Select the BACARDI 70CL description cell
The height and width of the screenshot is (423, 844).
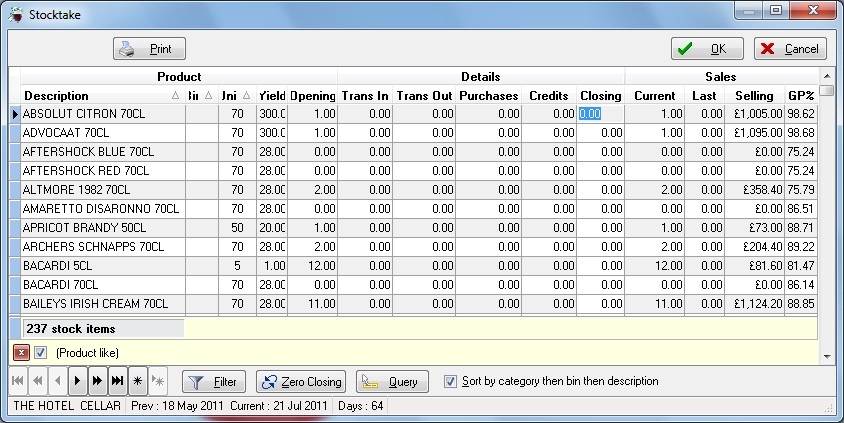point(103,284)
